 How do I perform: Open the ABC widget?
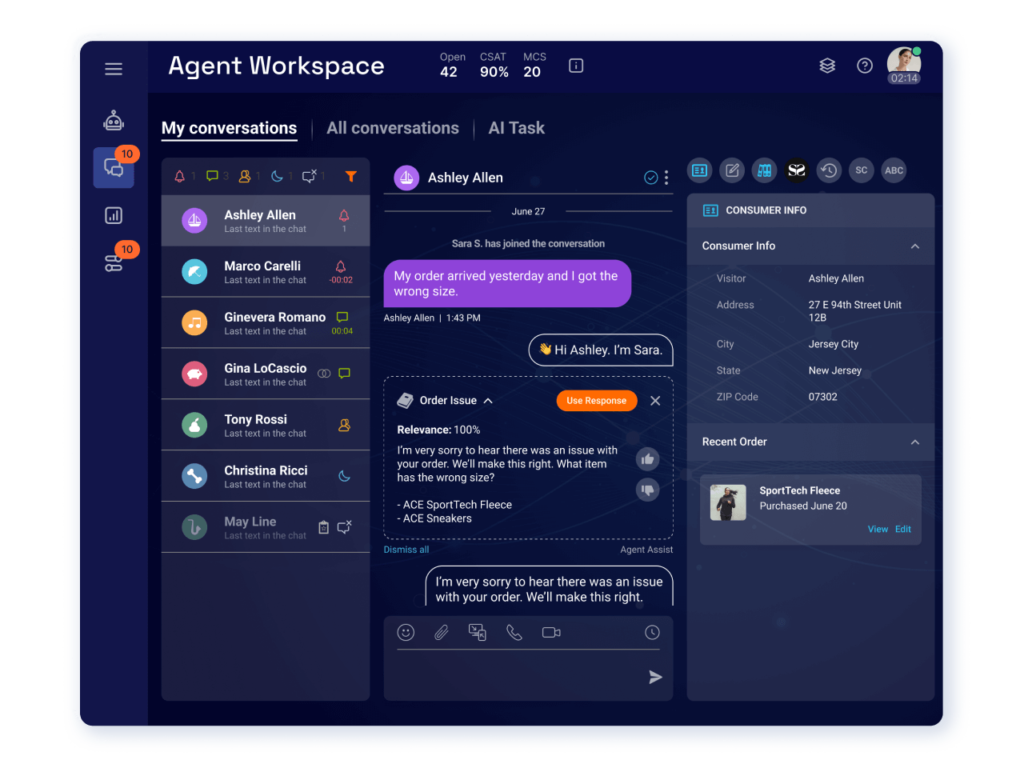click(x=893, y=170)
